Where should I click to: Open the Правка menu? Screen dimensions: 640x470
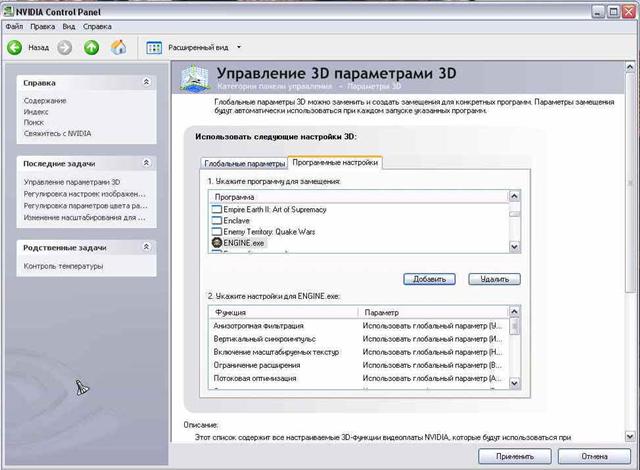coord(42,27)
